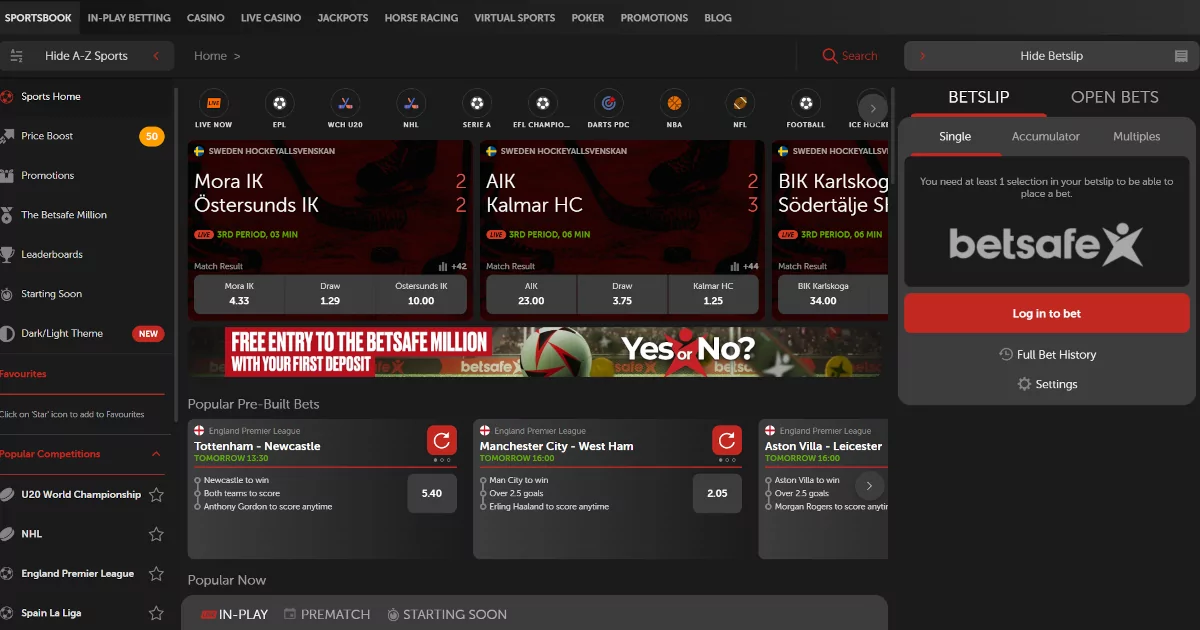Screen dimensions: 1200x630
Task: Open the NFL football icon
Action: 740,103
